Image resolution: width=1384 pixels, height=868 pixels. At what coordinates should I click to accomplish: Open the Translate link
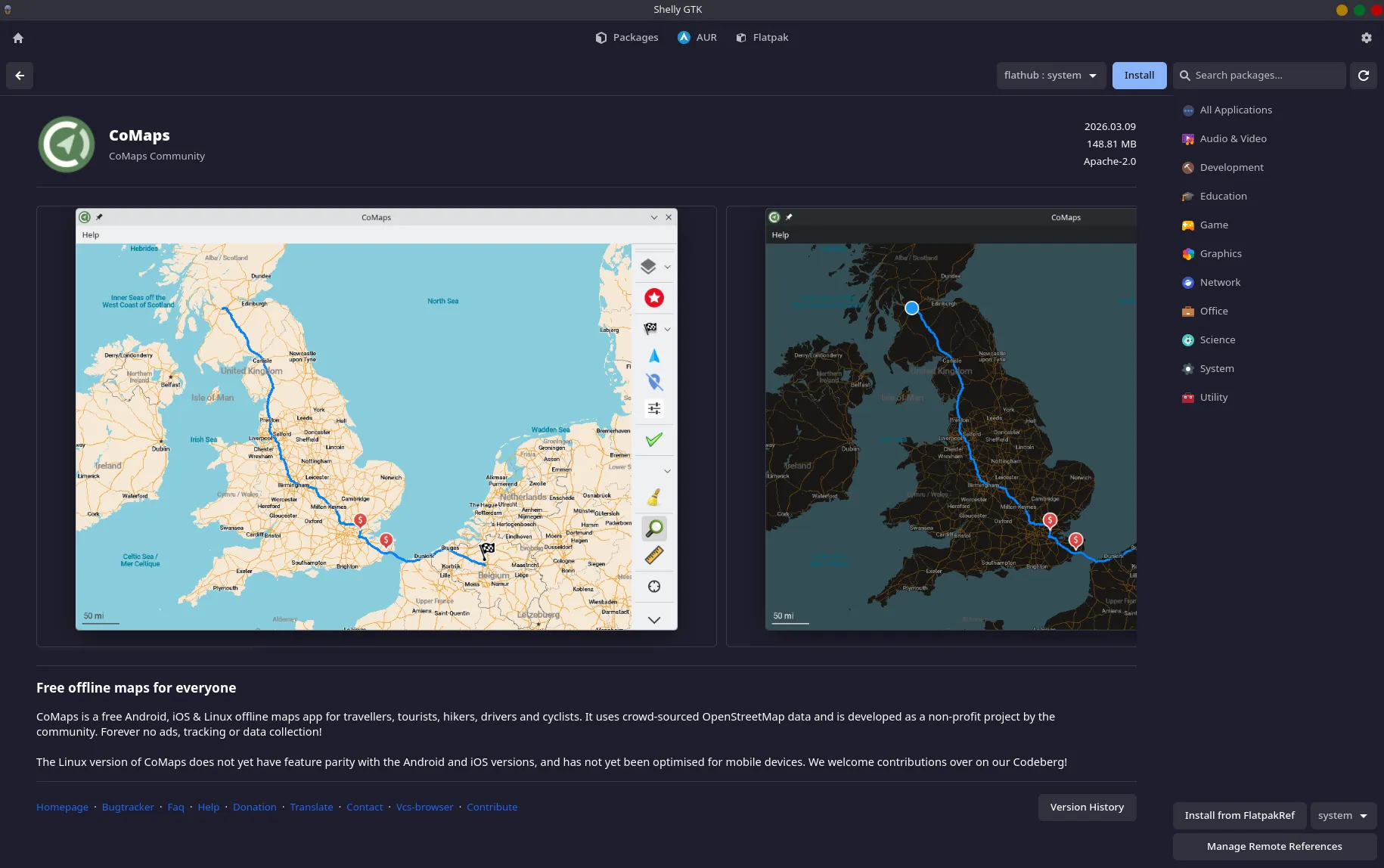coord(312,808)
